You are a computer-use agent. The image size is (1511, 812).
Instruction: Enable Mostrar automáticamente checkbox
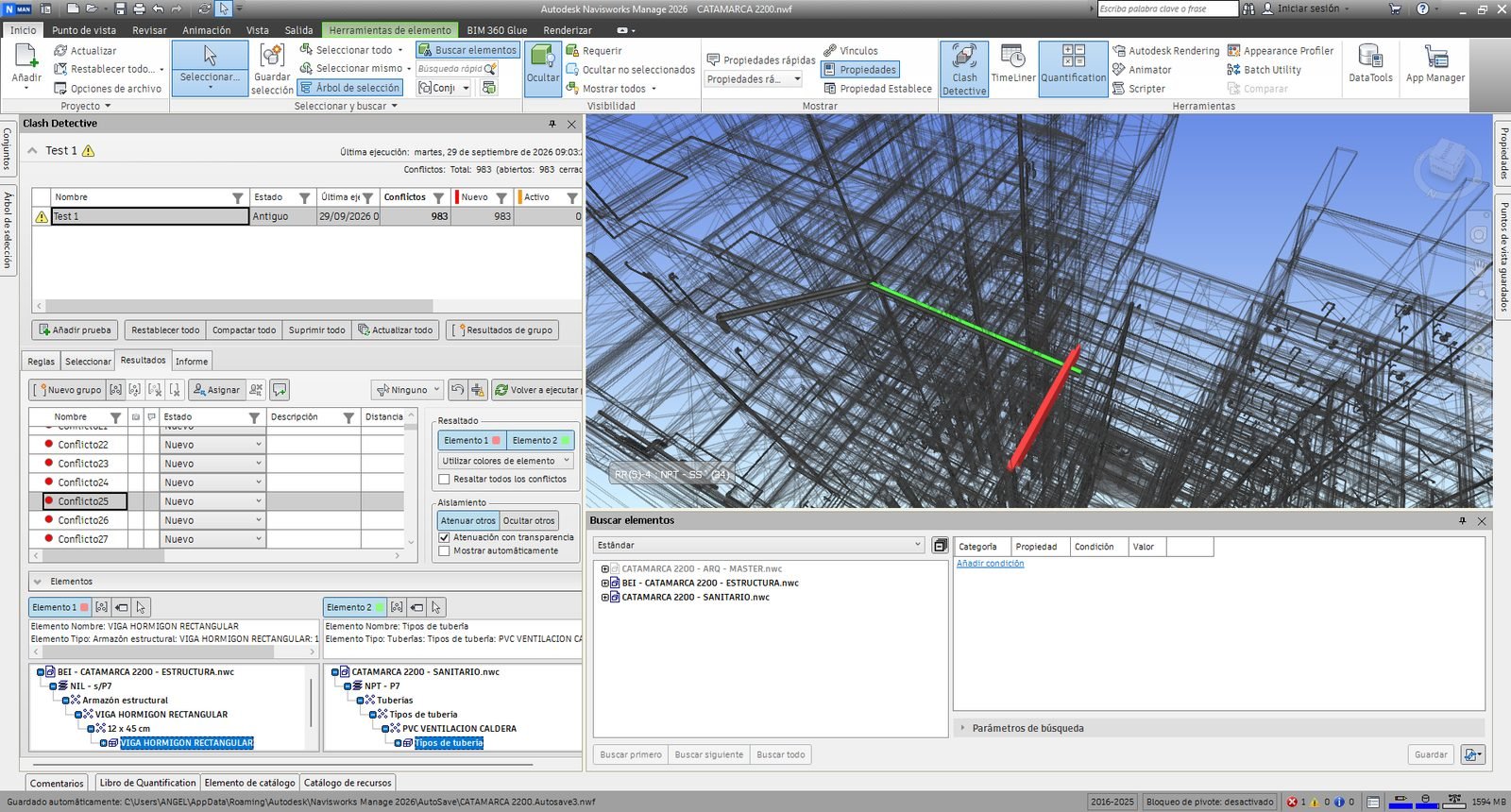444,551
